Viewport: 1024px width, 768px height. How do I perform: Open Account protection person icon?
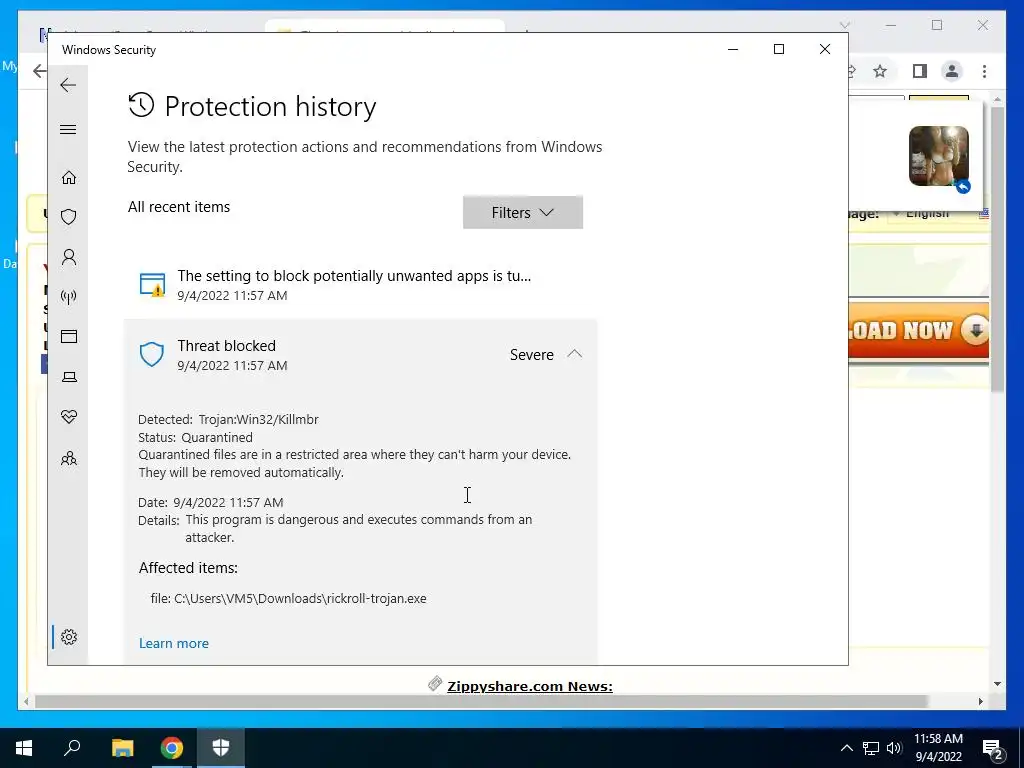(x=69, y=257)
